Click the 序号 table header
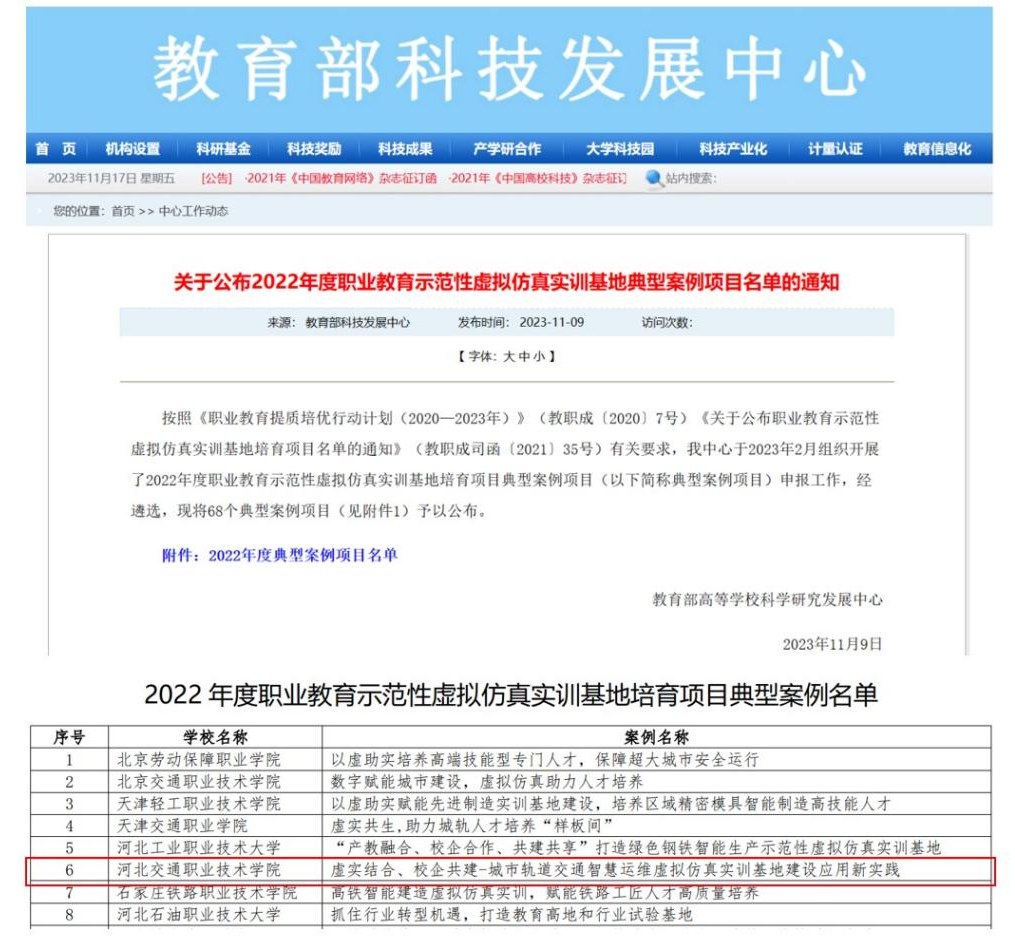This screenshot has width=1015, height=944. click(69, 737)
